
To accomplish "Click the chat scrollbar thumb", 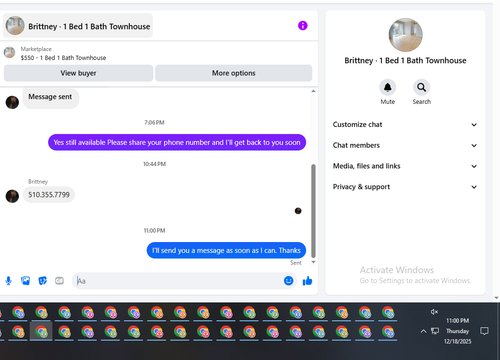I will [313, 211].
